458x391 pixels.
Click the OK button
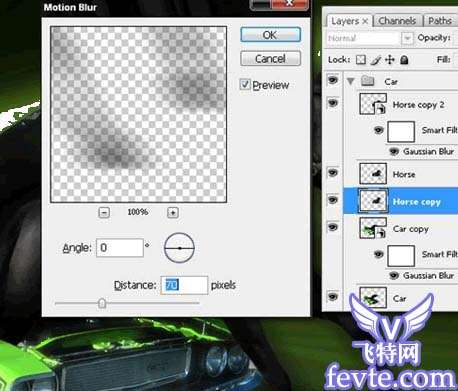point(270,35)
